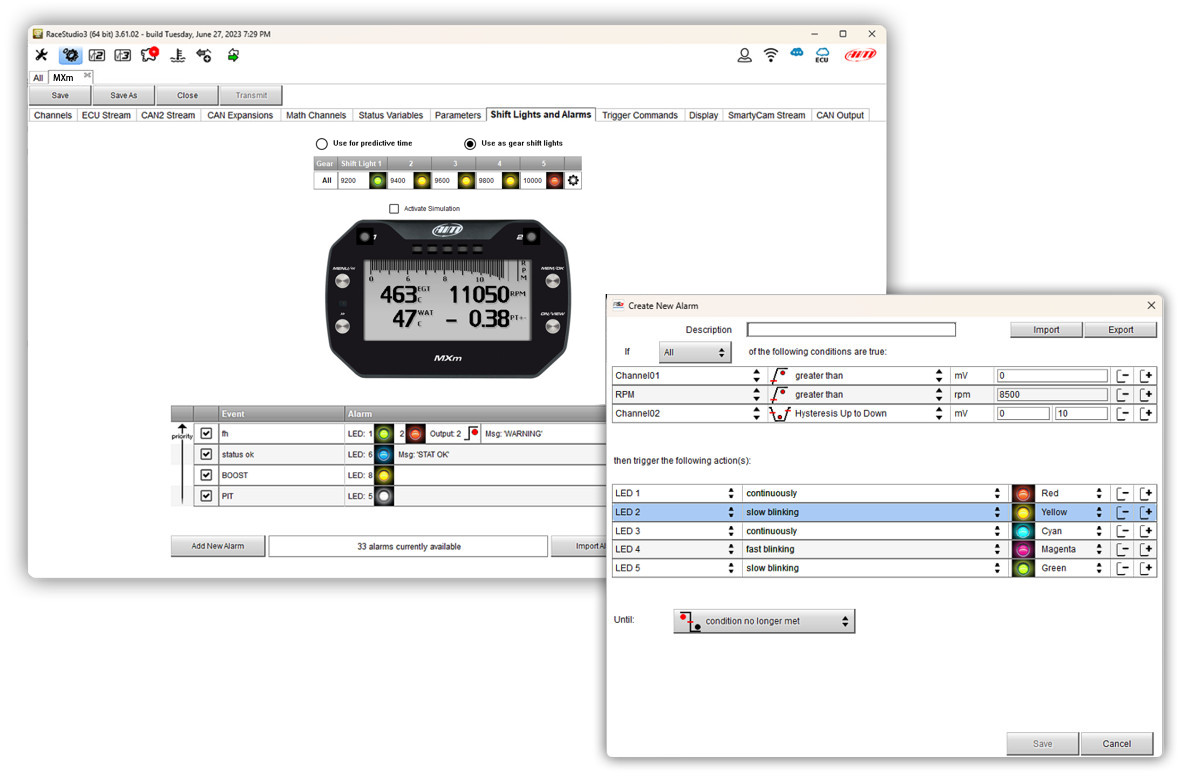Switch to the Math Channels tab

315,115
